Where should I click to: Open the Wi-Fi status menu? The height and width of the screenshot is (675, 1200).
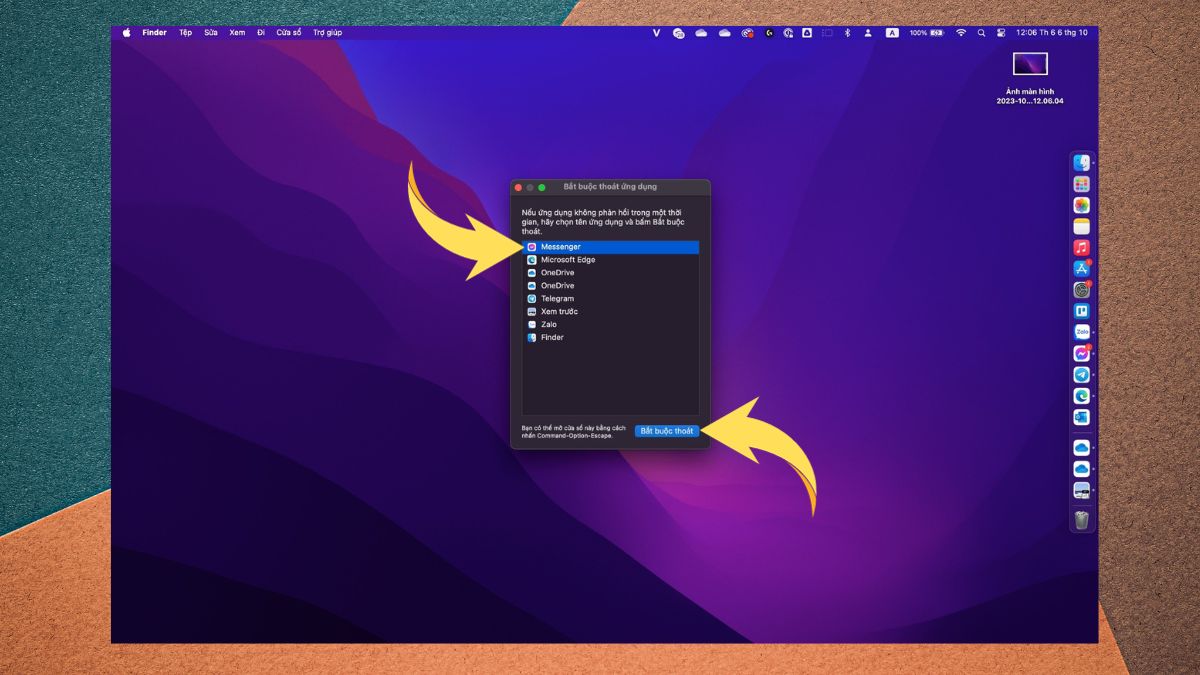(x=961, y=33)
